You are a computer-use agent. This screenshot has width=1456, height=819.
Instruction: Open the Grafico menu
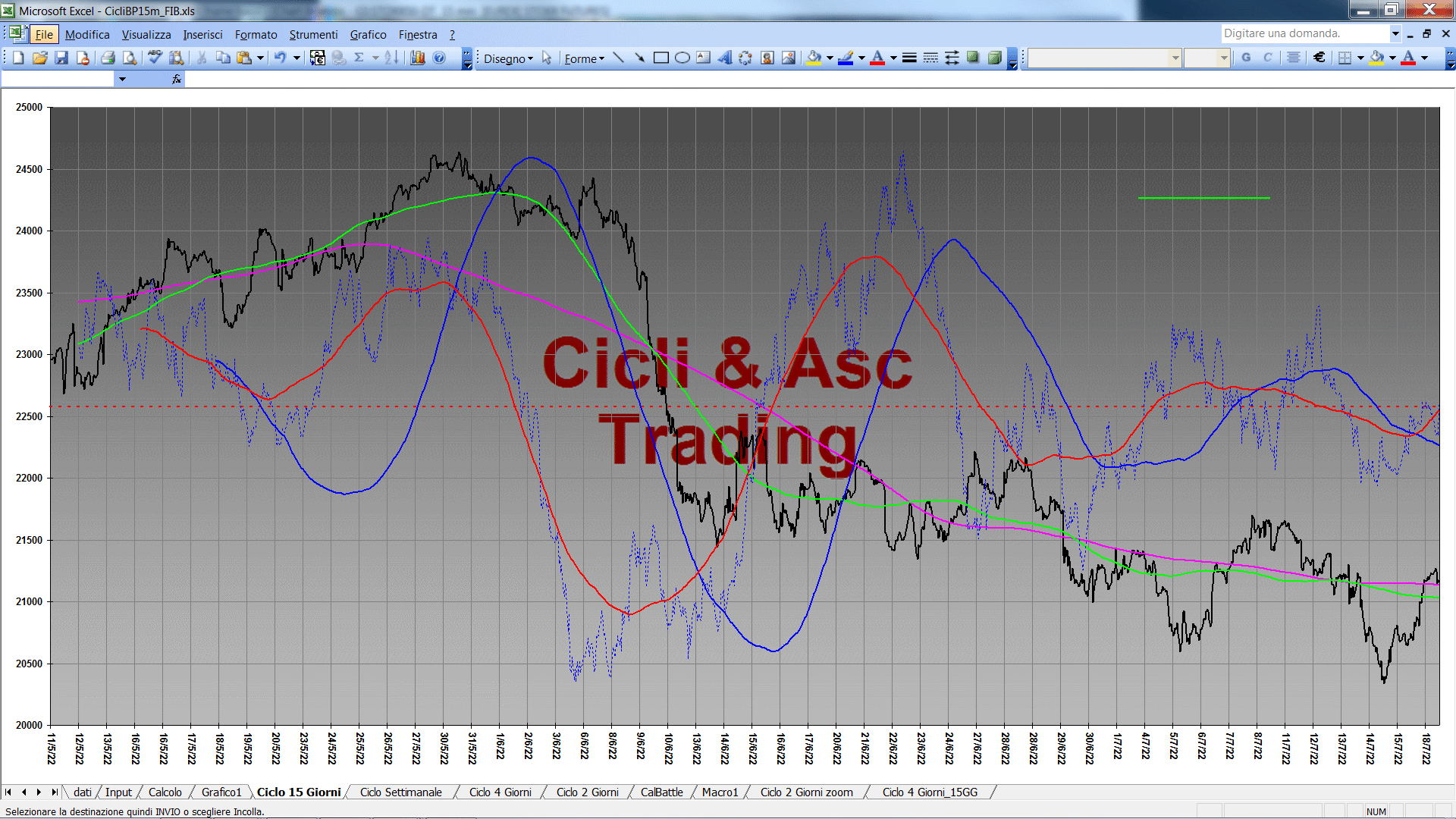(x=368, y=35)
